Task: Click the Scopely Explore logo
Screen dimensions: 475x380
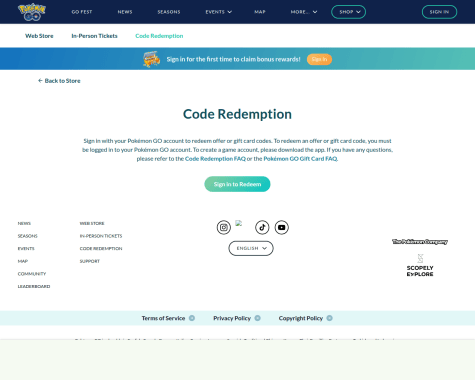Action: coord(420,265)
